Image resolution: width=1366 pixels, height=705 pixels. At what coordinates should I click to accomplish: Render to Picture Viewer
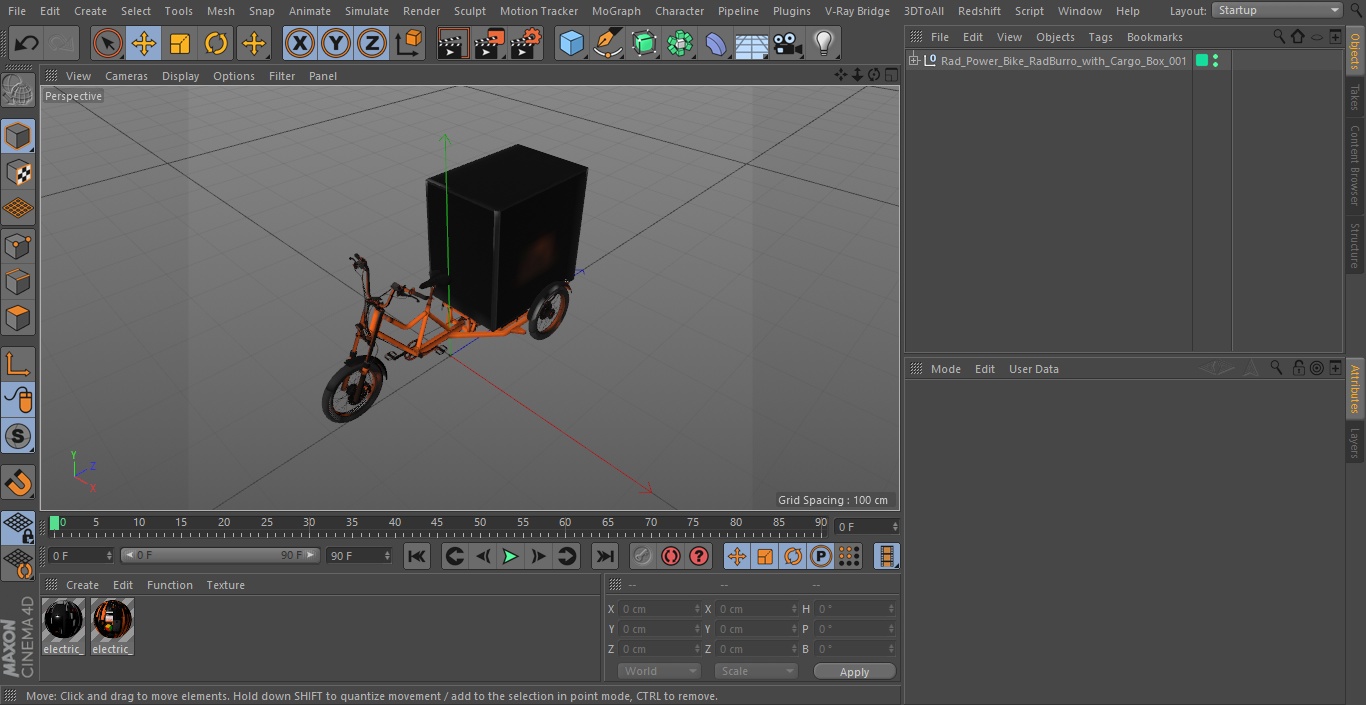pos(489,44)
